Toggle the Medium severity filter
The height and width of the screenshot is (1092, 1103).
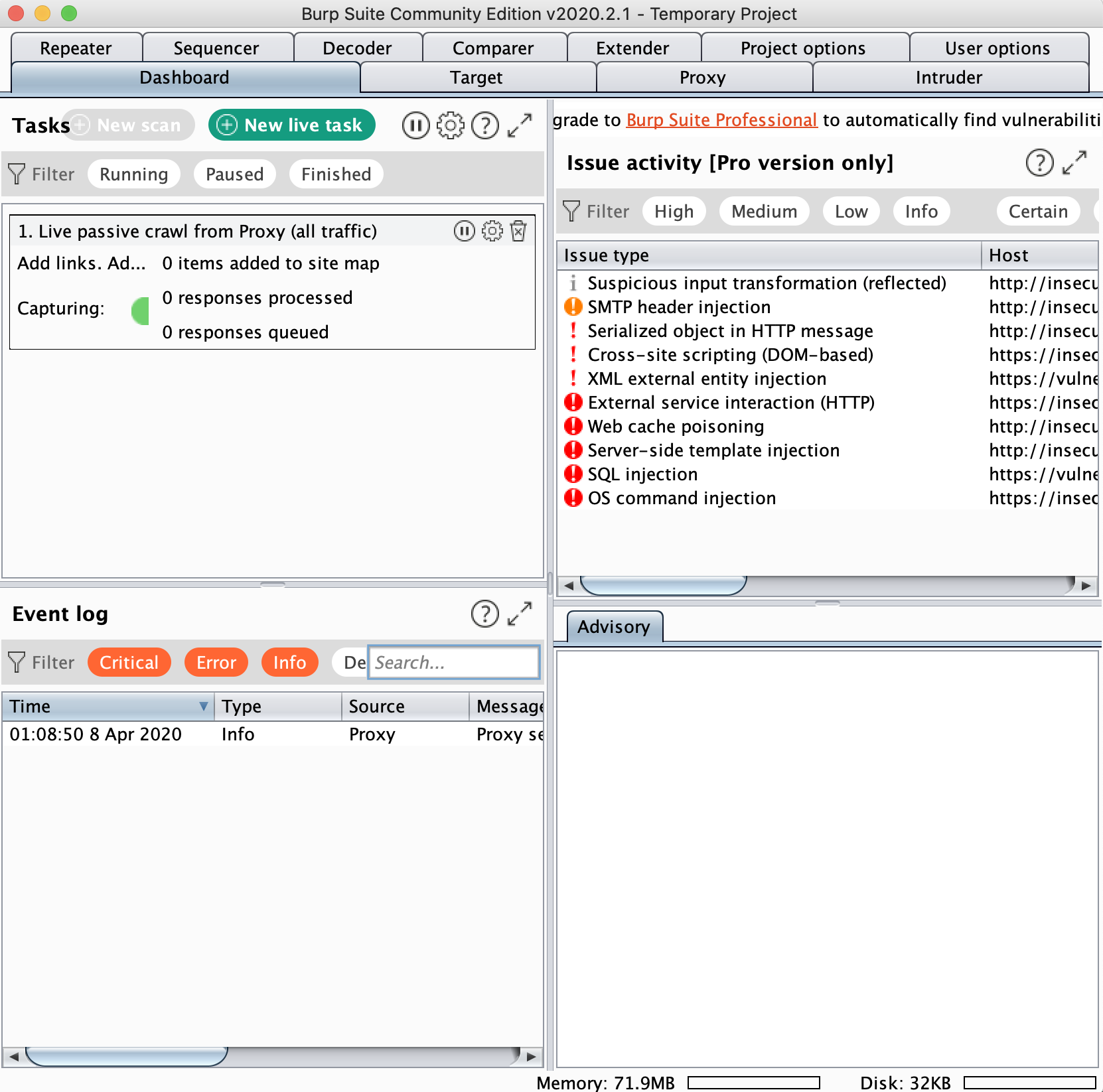tap(764, 212)
